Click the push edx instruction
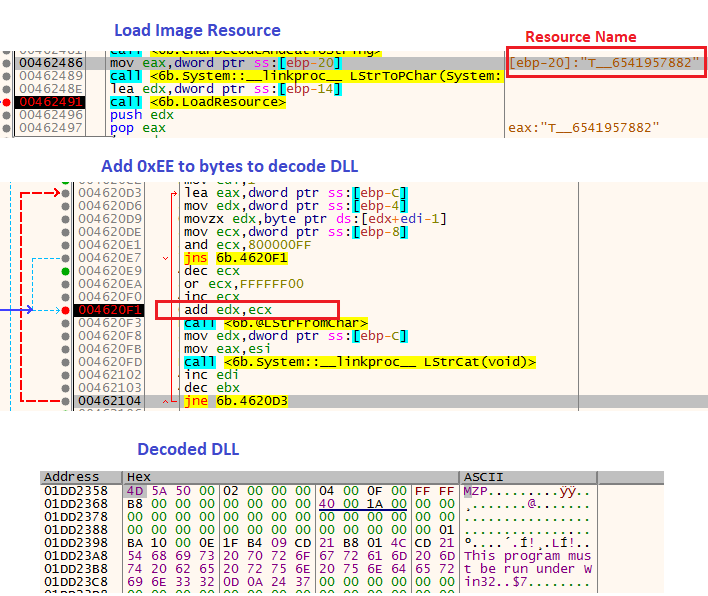Viewport: 708px width, 596px height. (142, 115)
